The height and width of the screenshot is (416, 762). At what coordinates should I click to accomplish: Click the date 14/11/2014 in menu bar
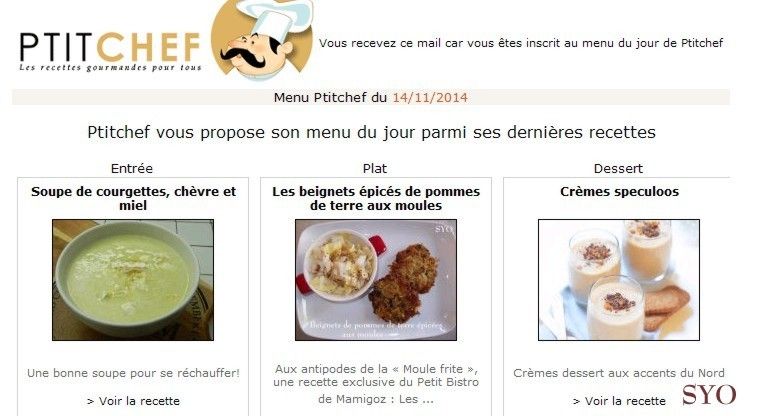click(430, 98)
